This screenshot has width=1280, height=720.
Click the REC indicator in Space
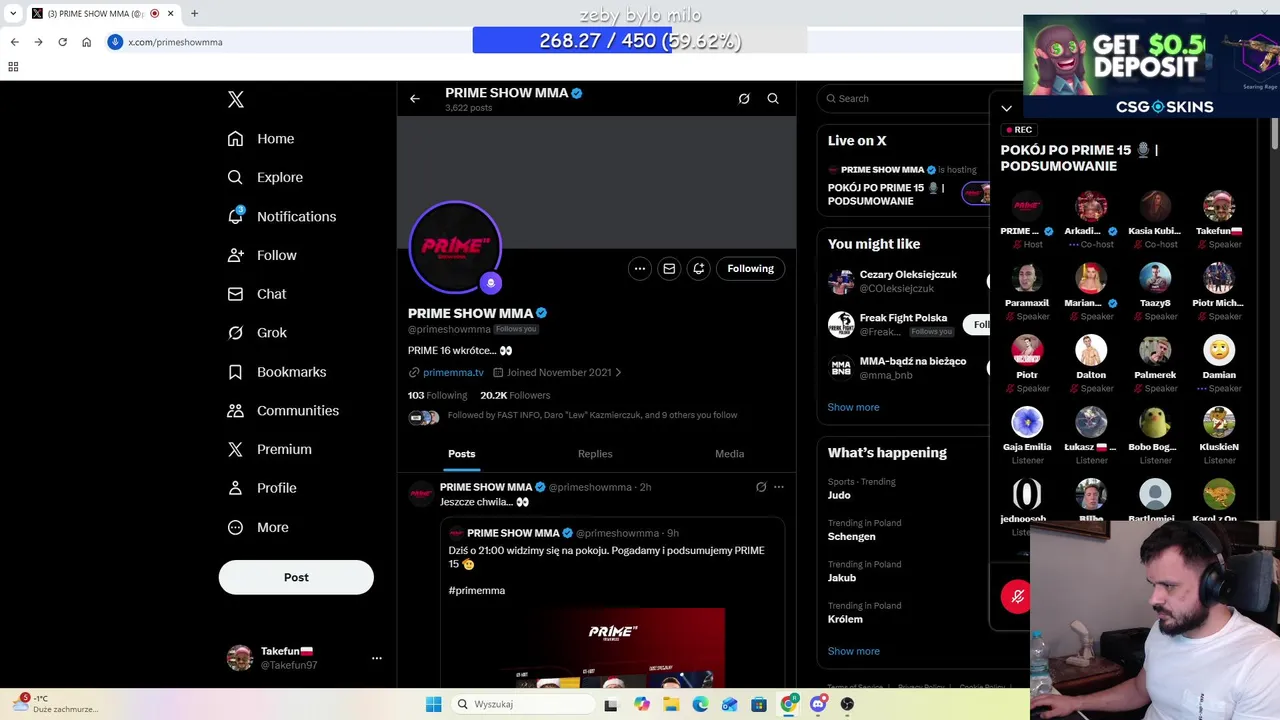[1019, 130]
